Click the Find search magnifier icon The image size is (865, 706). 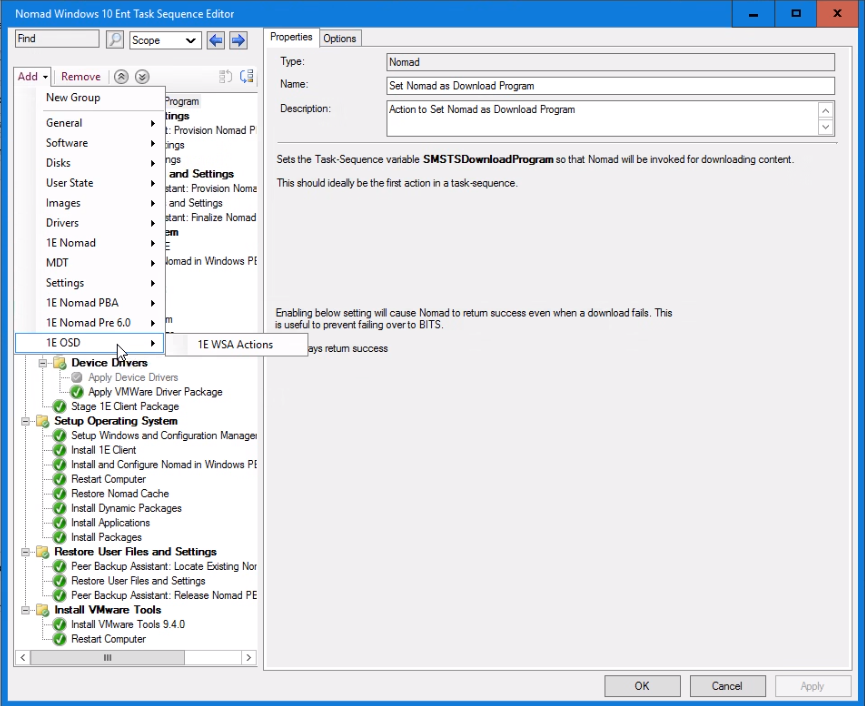[x=115, y=40]
